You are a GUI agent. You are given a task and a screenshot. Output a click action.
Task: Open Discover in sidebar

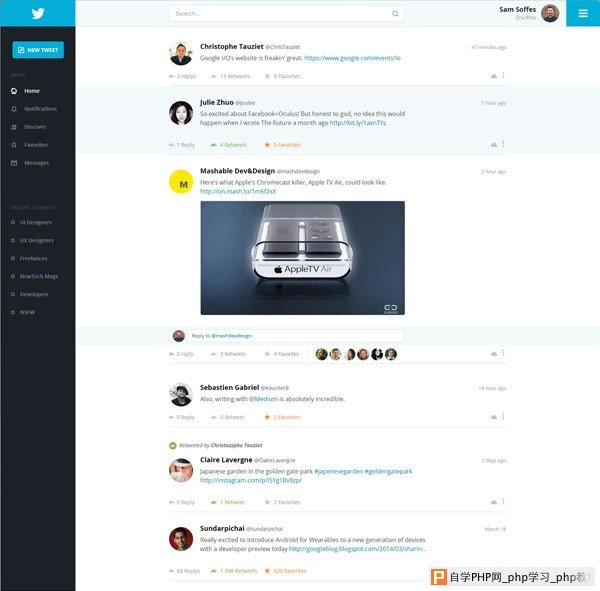pyautogui.click(x=29, y=127)
